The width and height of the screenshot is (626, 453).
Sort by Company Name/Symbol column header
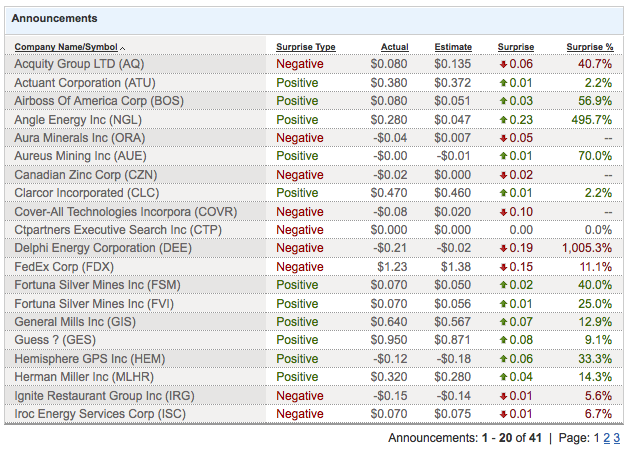coord(66,47)
